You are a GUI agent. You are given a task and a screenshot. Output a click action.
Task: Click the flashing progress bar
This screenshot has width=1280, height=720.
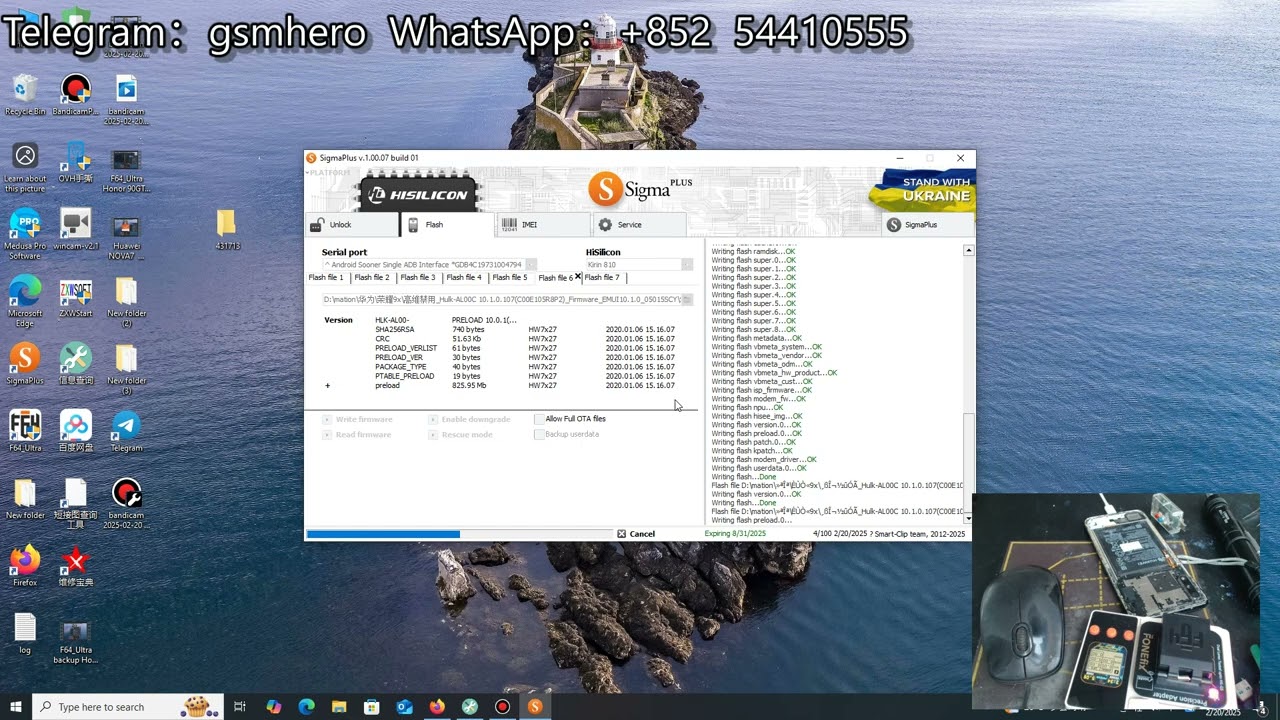[459, 534]
